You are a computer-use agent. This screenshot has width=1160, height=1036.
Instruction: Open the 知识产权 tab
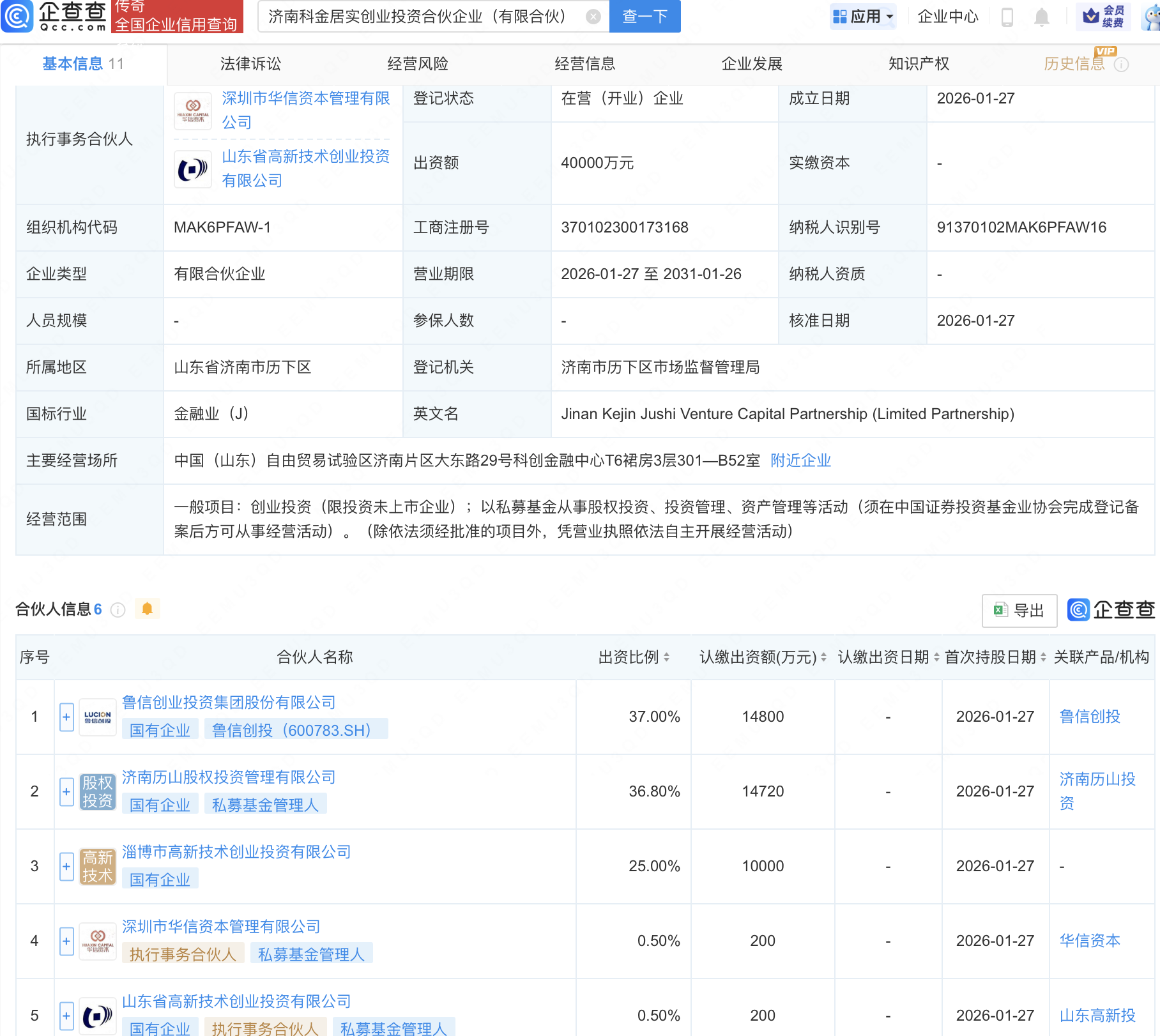pyautogui.click(x=918, y=64)
